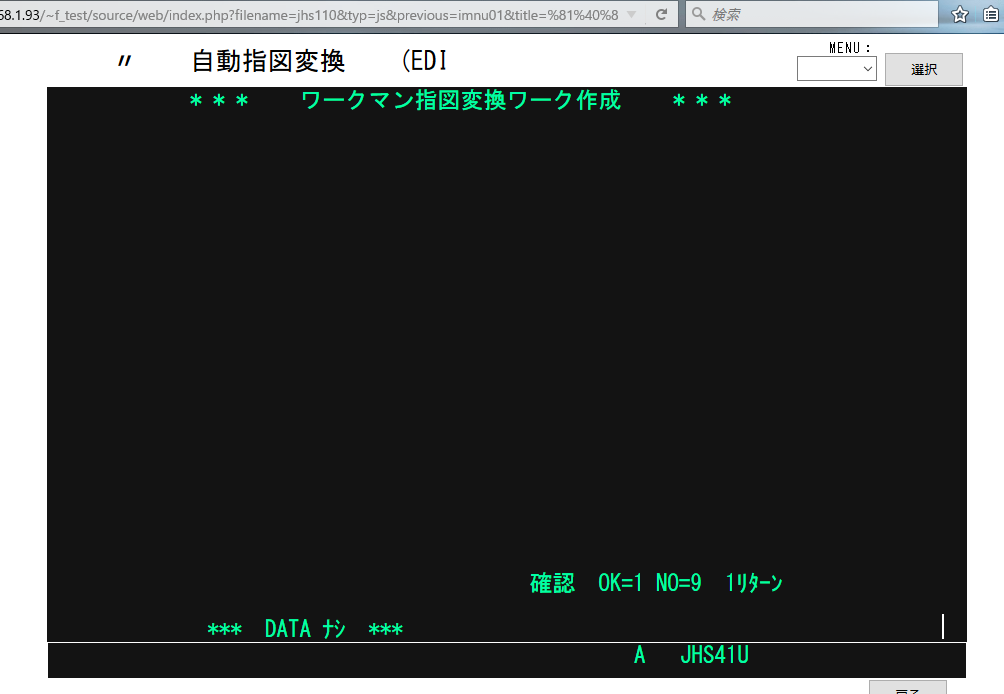Click the 1リターン text in prompt

(x=754, y=583)
